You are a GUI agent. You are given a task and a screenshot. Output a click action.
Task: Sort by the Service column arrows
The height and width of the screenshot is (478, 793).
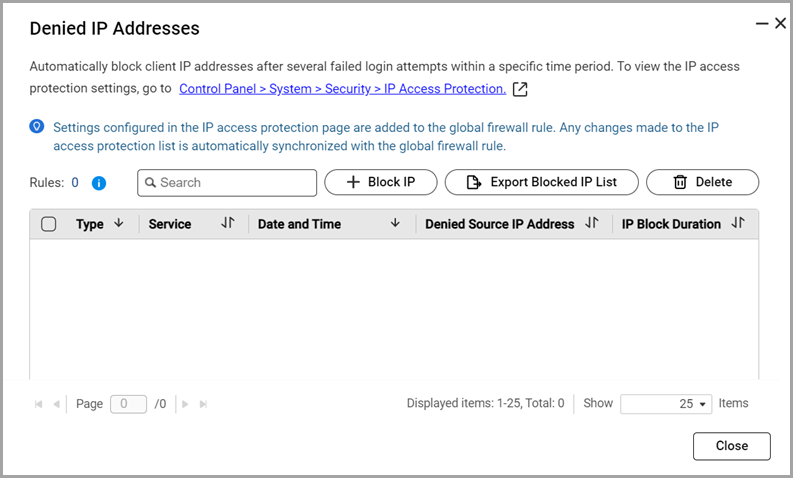pos(227,224)
